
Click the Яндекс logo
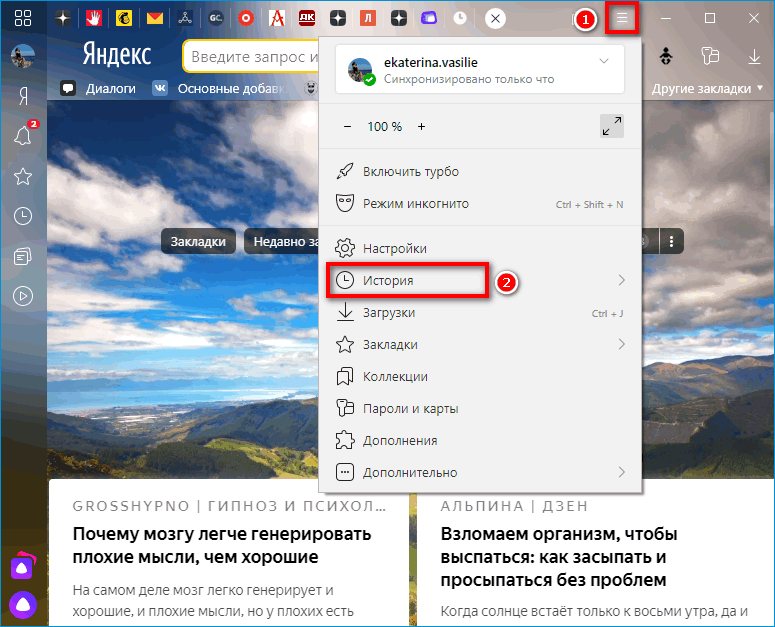(117, 53)
